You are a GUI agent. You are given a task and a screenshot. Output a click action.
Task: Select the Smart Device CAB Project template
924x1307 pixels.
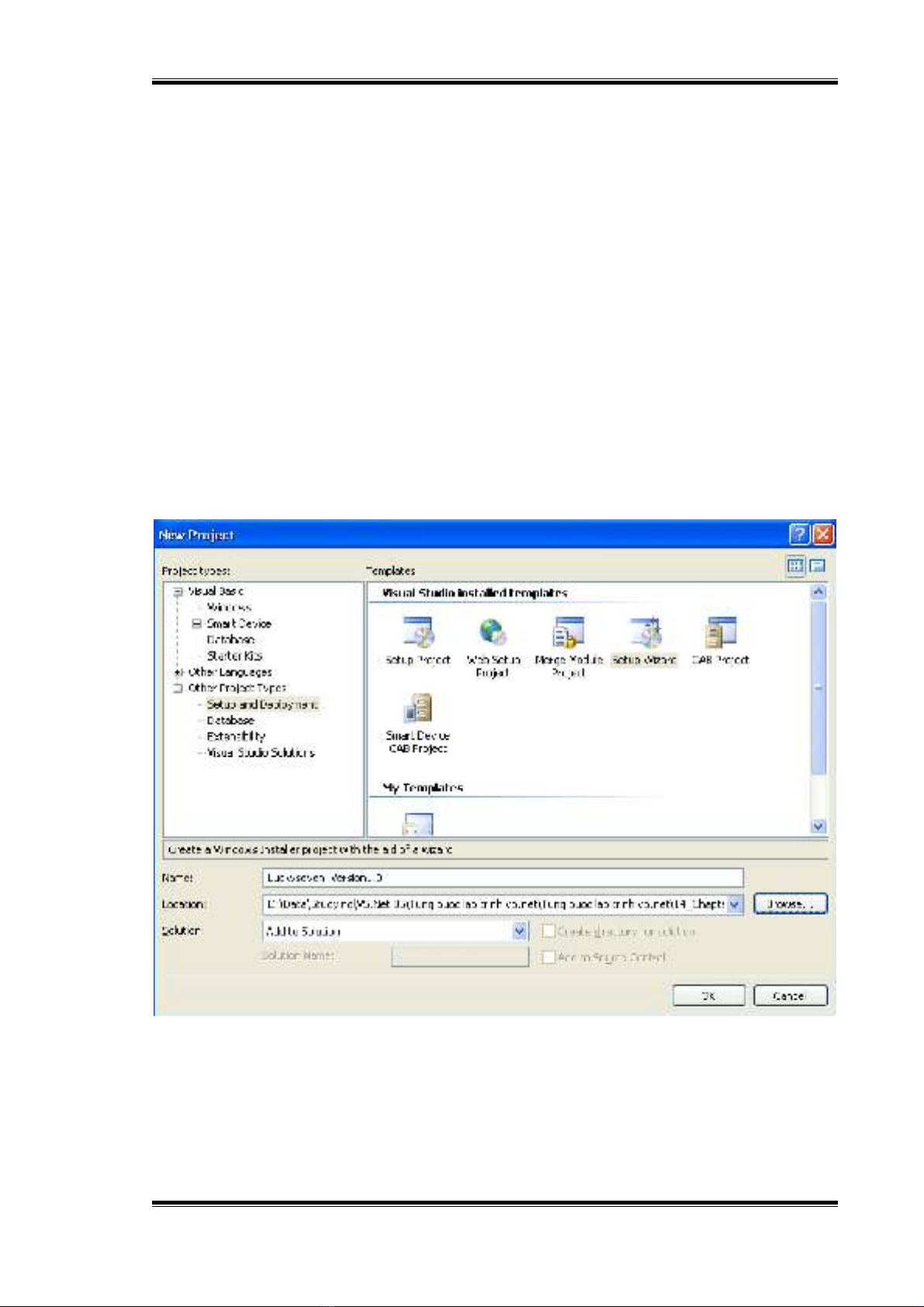(417, 709)
